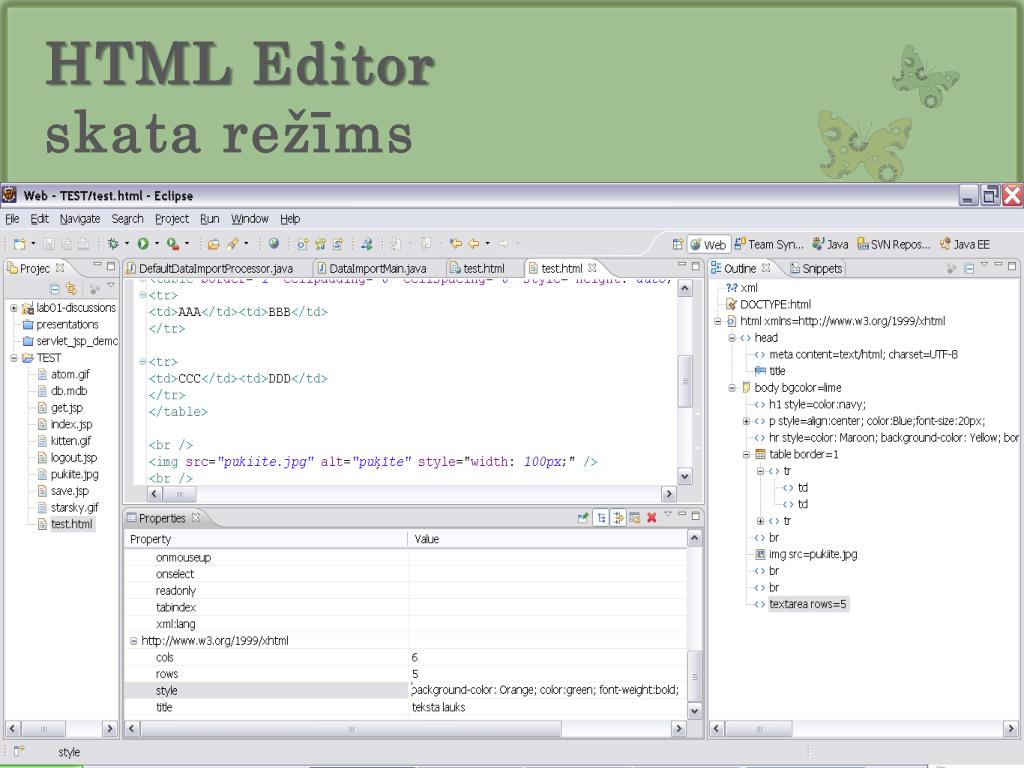
Task: Close the Project explorer tab X
Action: tap(60, 268)
